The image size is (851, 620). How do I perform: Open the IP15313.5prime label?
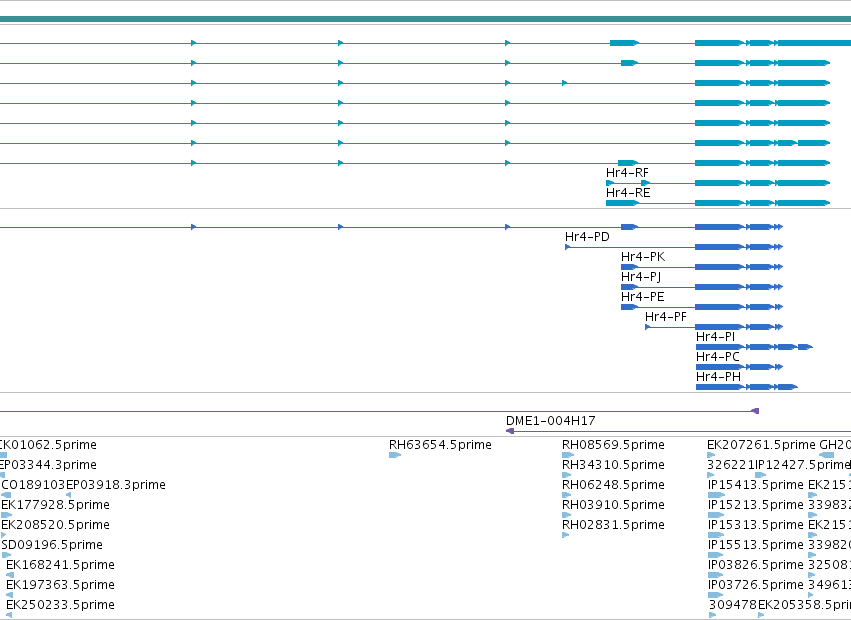[756, 525]
